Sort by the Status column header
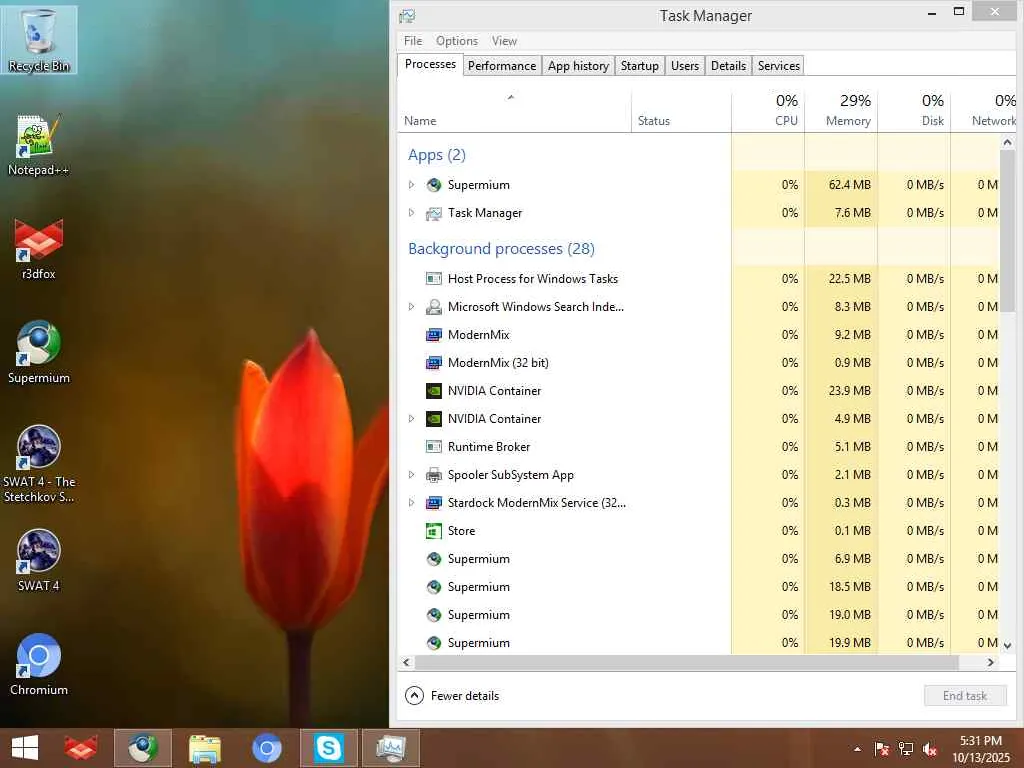 681,111
